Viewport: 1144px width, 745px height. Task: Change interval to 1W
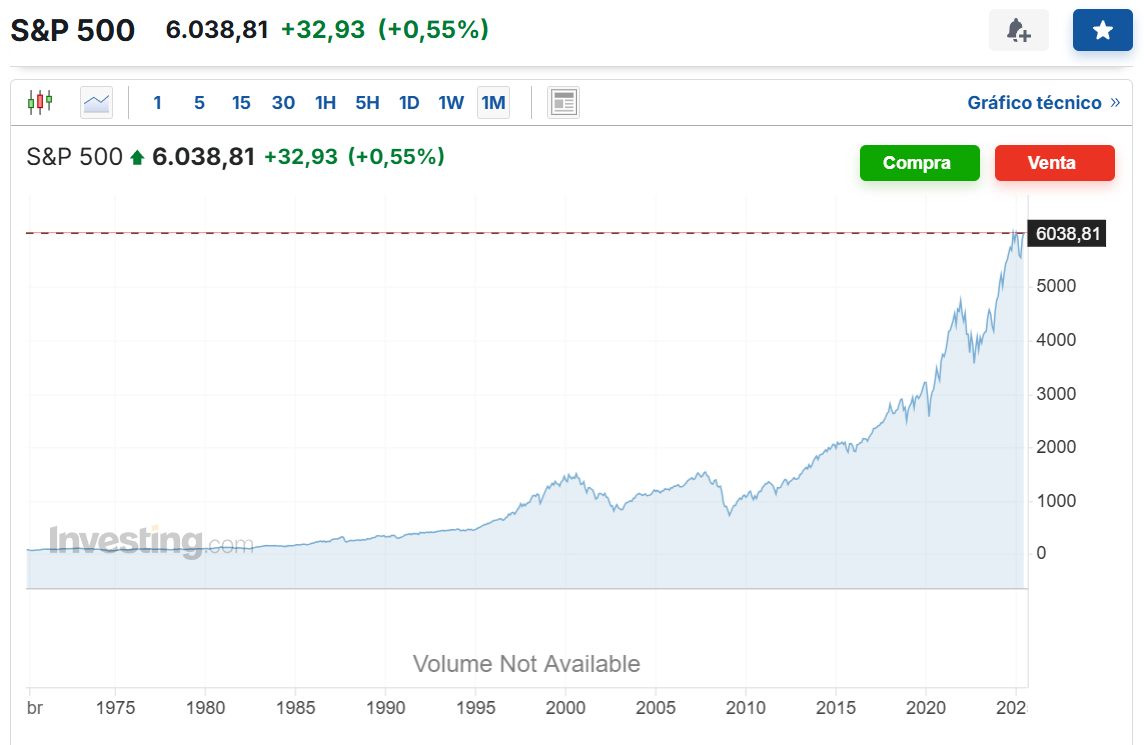pos(451,103)
